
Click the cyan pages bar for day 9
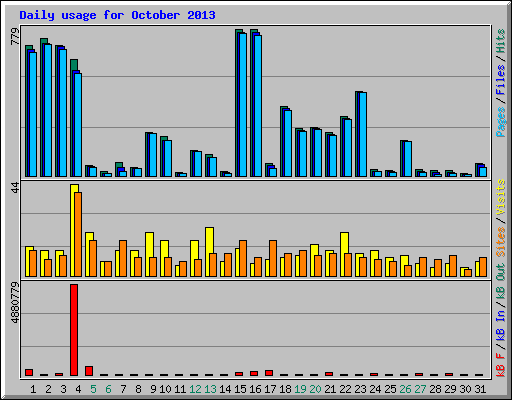pyautogui.click(x=153, y=155)
